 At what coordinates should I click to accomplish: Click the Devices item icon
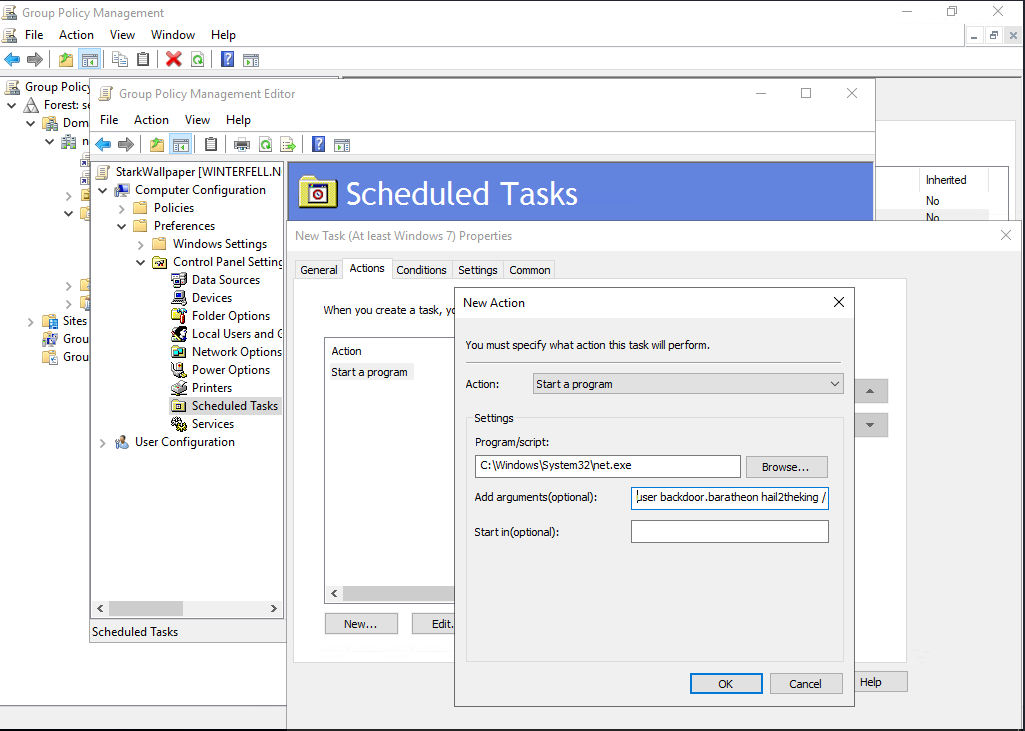[x=179, y=298]
